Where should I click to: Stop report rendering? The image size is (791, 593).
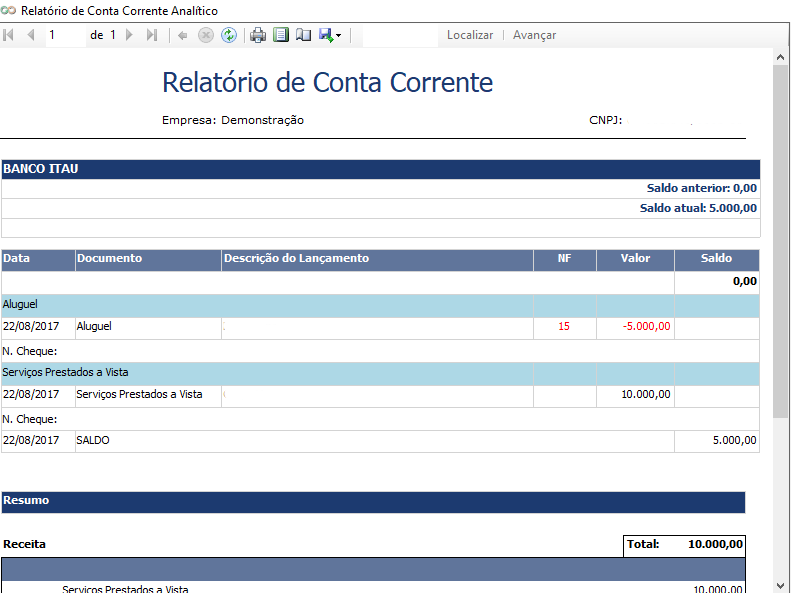click(205, 35)
